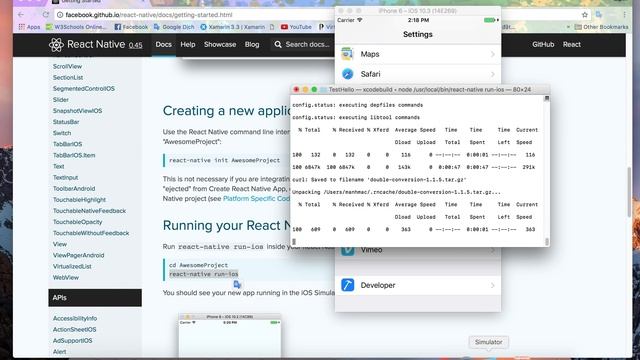640x360 pixels.
Task: Open TextInput in docs sidebar
Action: click(65, 177)
